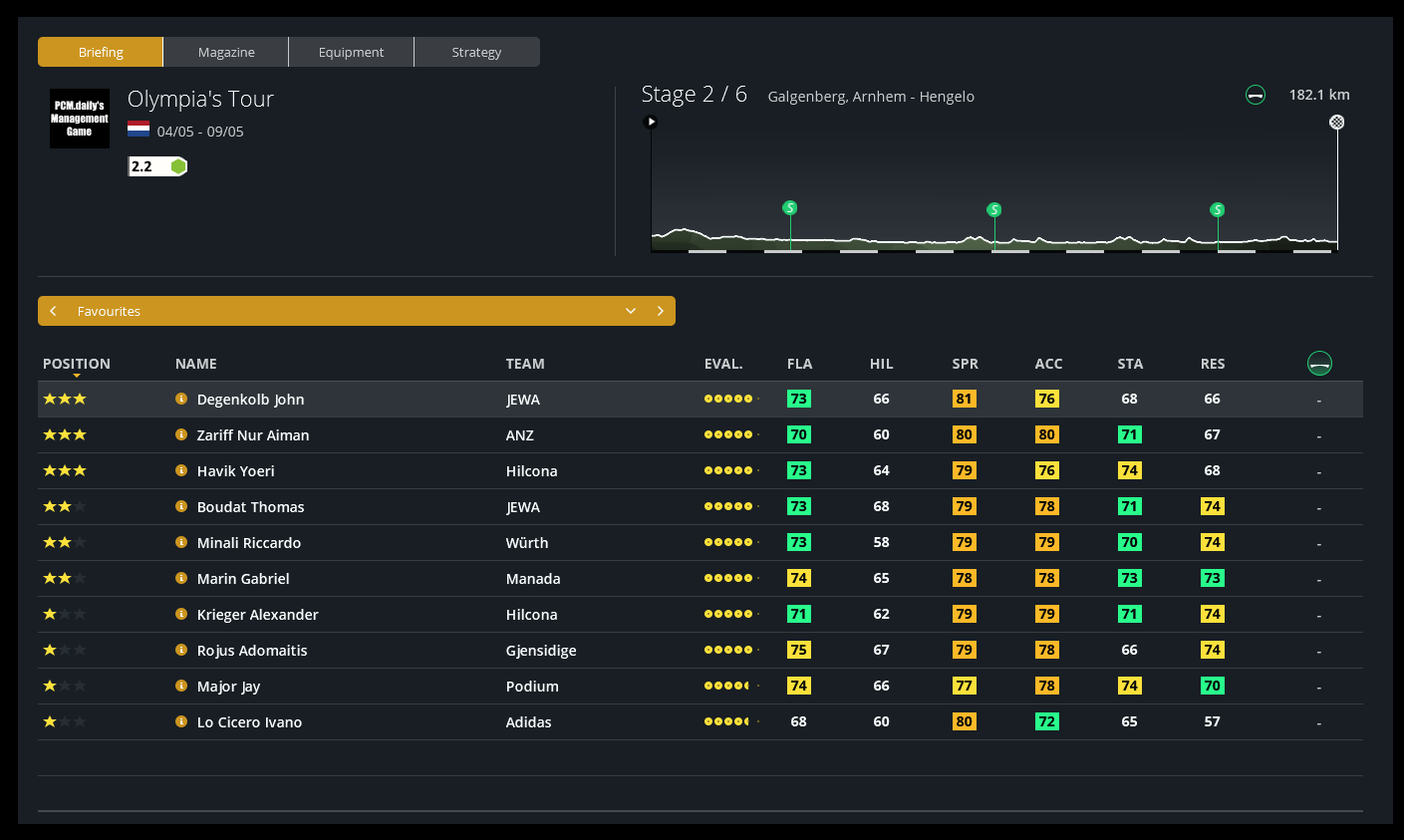The width and height of the screenshot is (1404, 840).
Task: Select rider Havik Yoeri
Action: click(x=236, y=471)
